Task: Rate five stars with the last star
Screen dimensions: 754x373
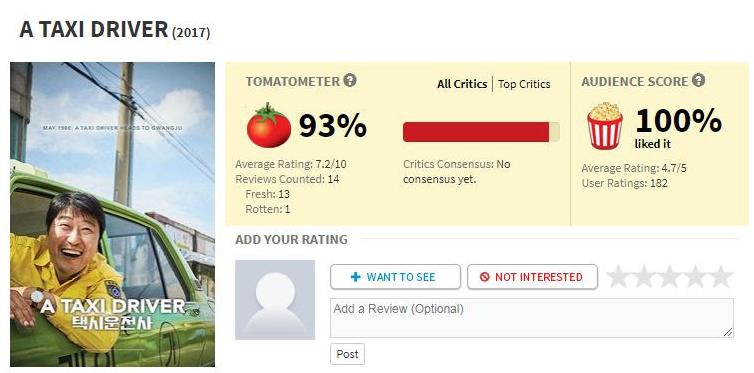Action: click(721, 277)
